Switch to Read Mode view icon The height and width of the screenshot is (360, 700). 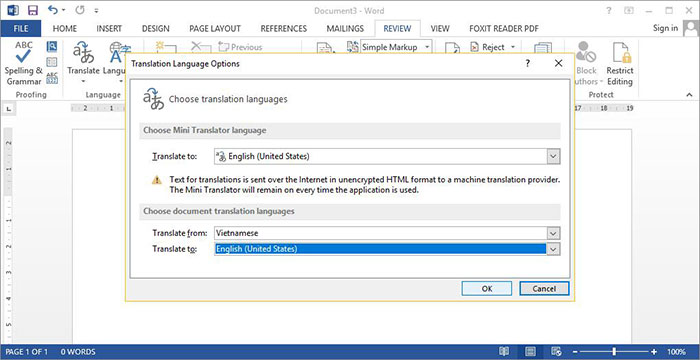click(504, 352)
